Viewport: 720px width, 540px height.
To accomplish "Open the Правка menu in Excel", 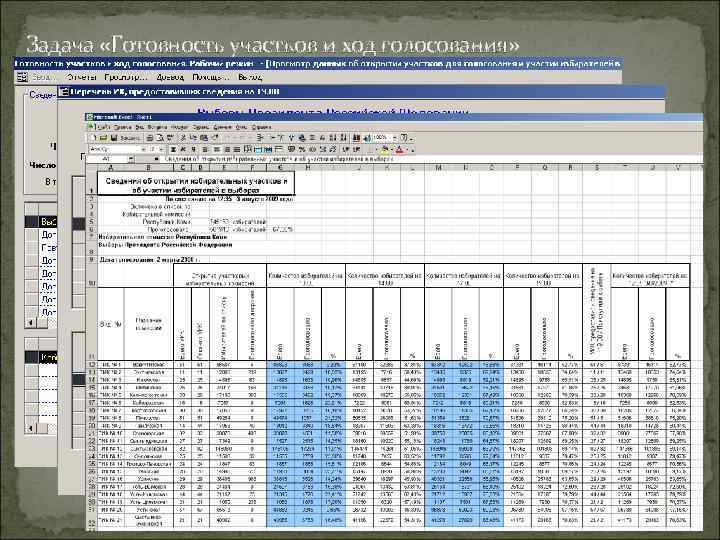I will (123, 127).
